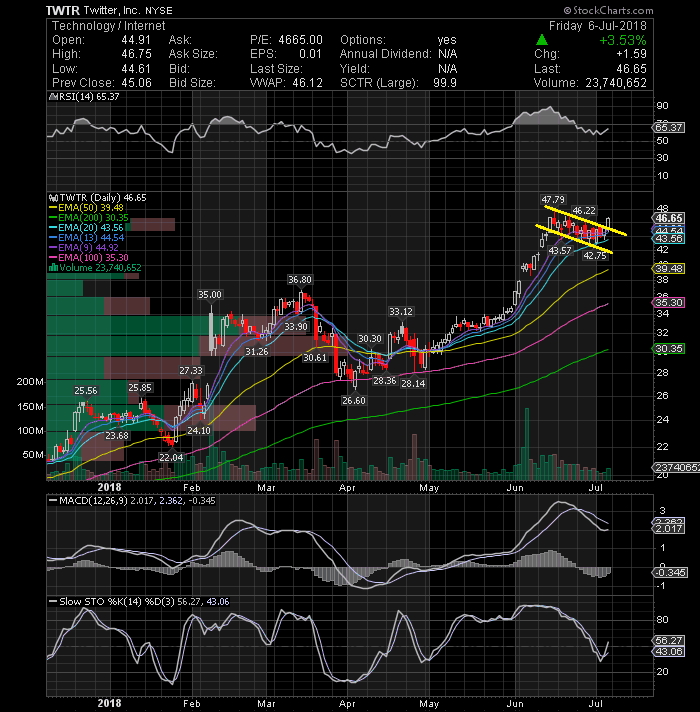
Task: Click the 30.61 price label
Action: 315,358
